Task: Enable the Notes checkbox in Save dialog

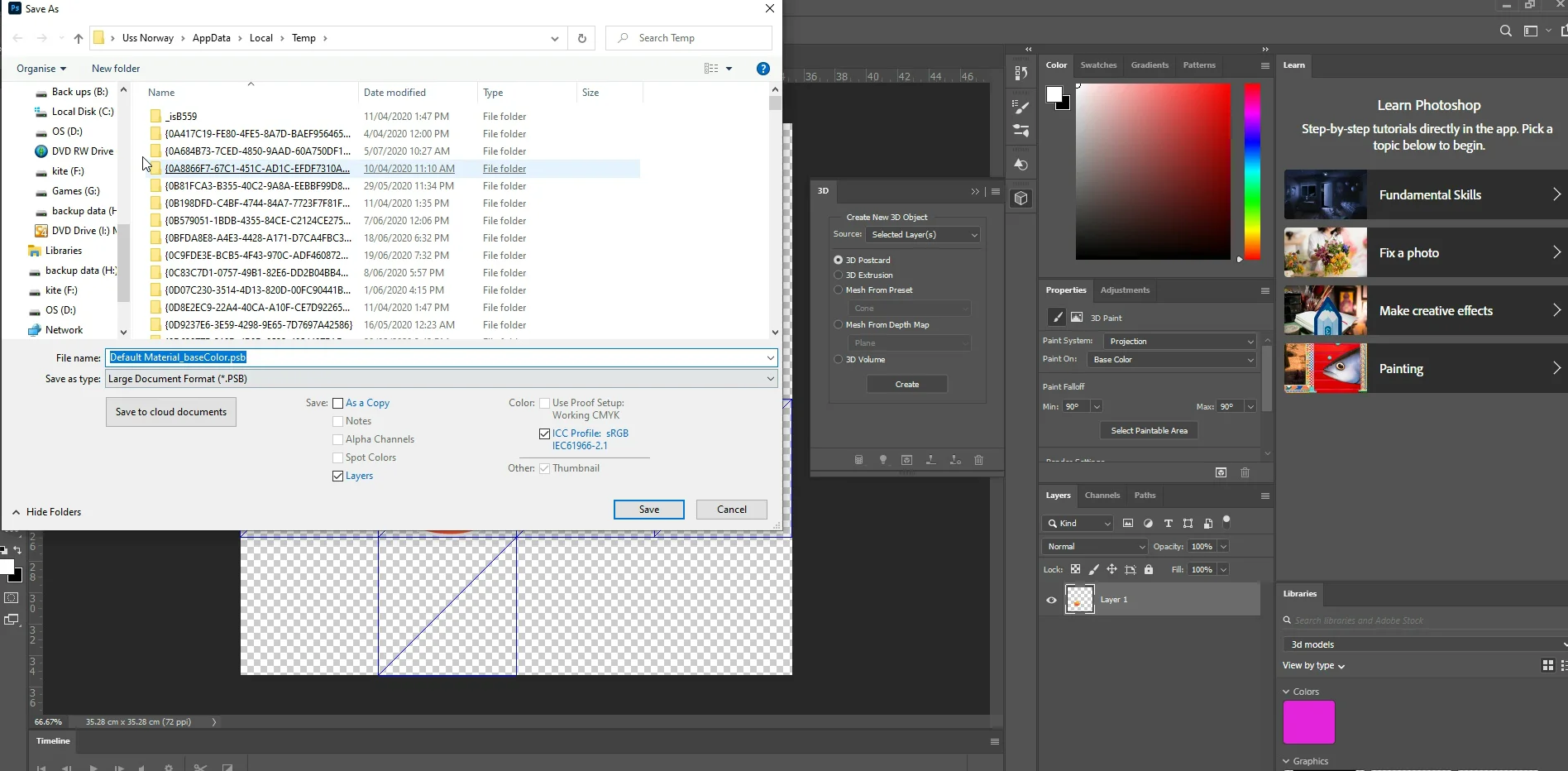Action: click(x=338, y=421)
